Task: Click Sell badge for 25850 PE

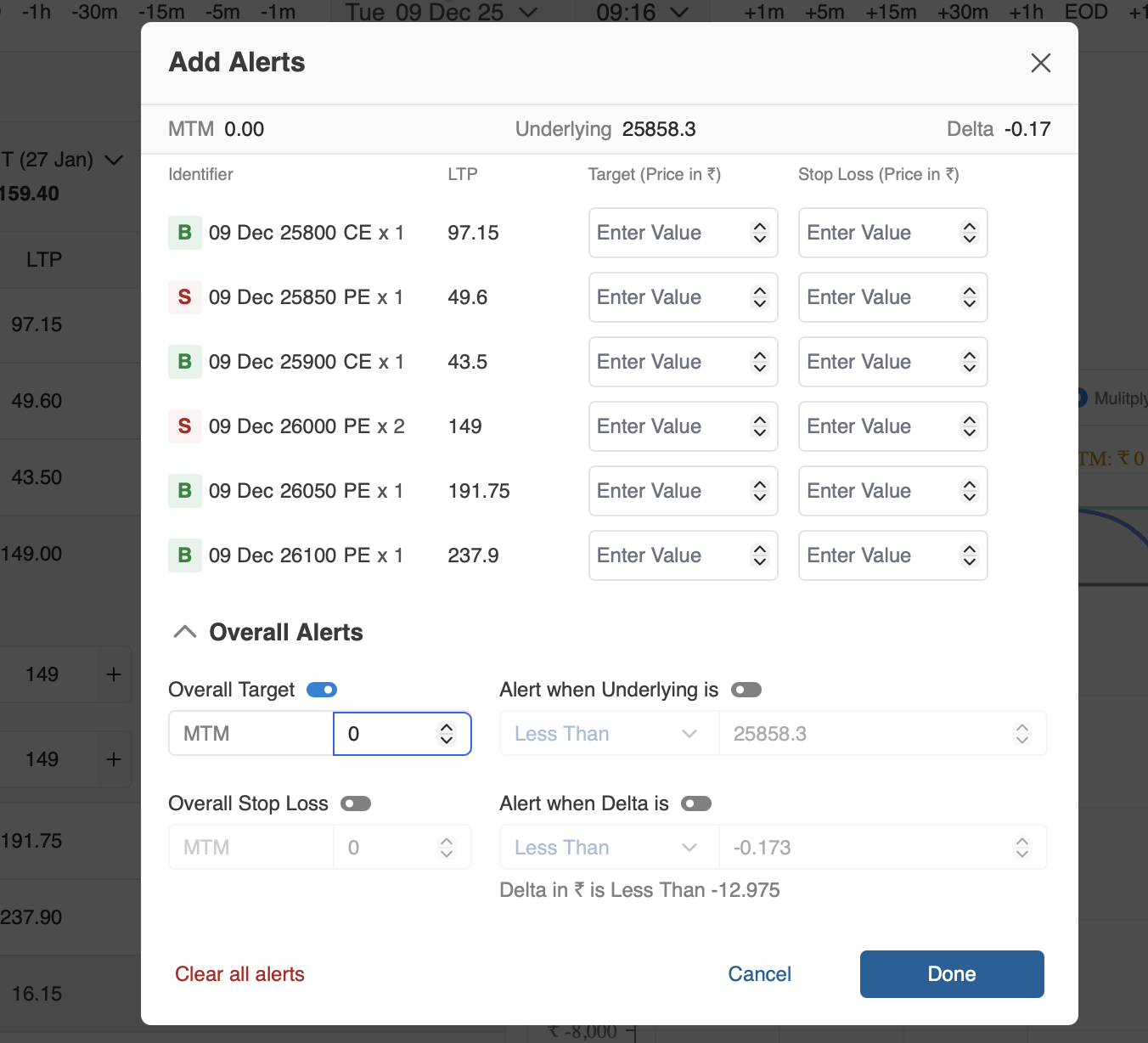Action: [184, 297]
